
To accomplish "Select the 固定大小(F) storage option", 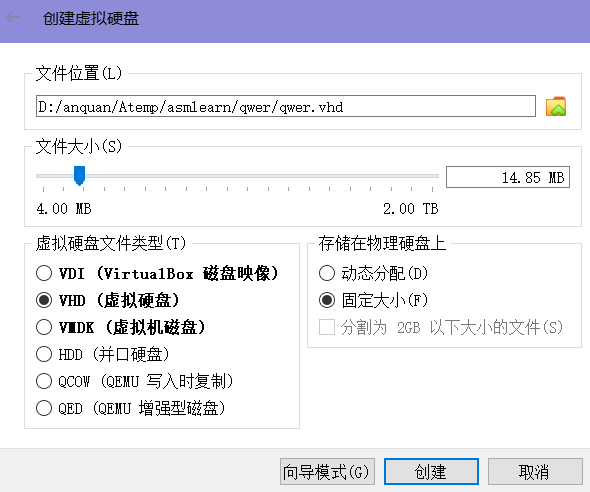I will (x=373, y=300).
